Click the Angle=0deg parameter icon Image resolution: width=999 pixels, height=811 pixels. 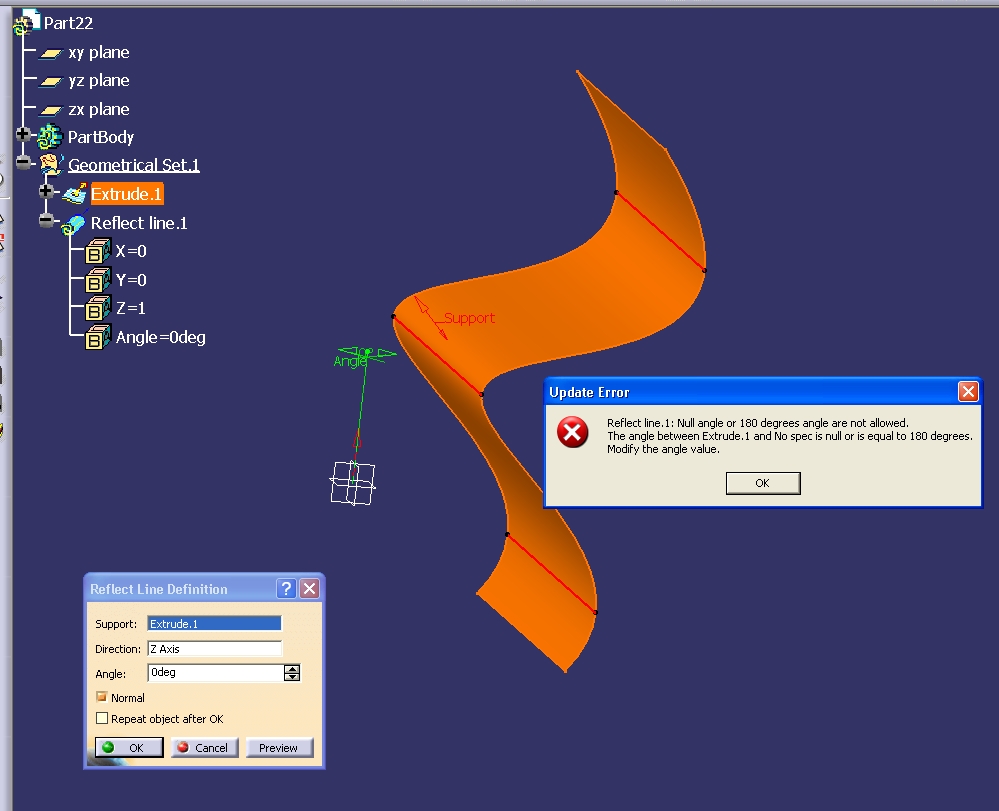[97, 337]
